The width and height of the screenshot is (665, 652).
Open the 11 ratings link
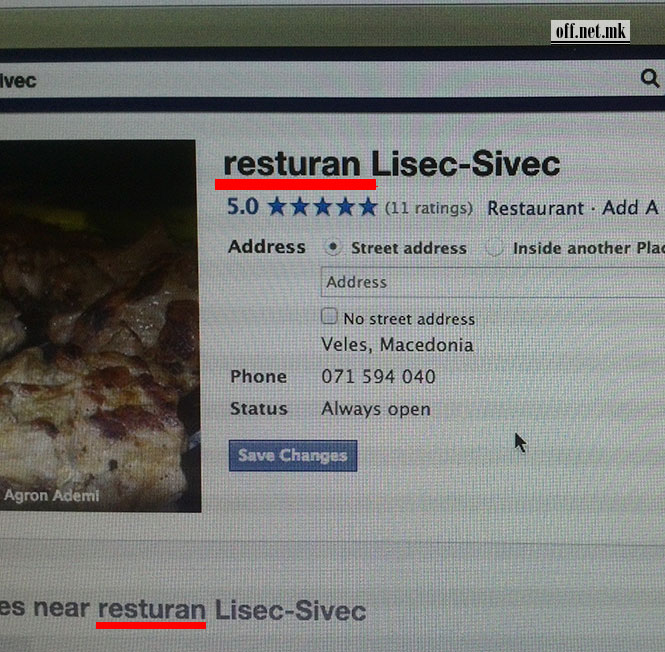pos(429,208)
